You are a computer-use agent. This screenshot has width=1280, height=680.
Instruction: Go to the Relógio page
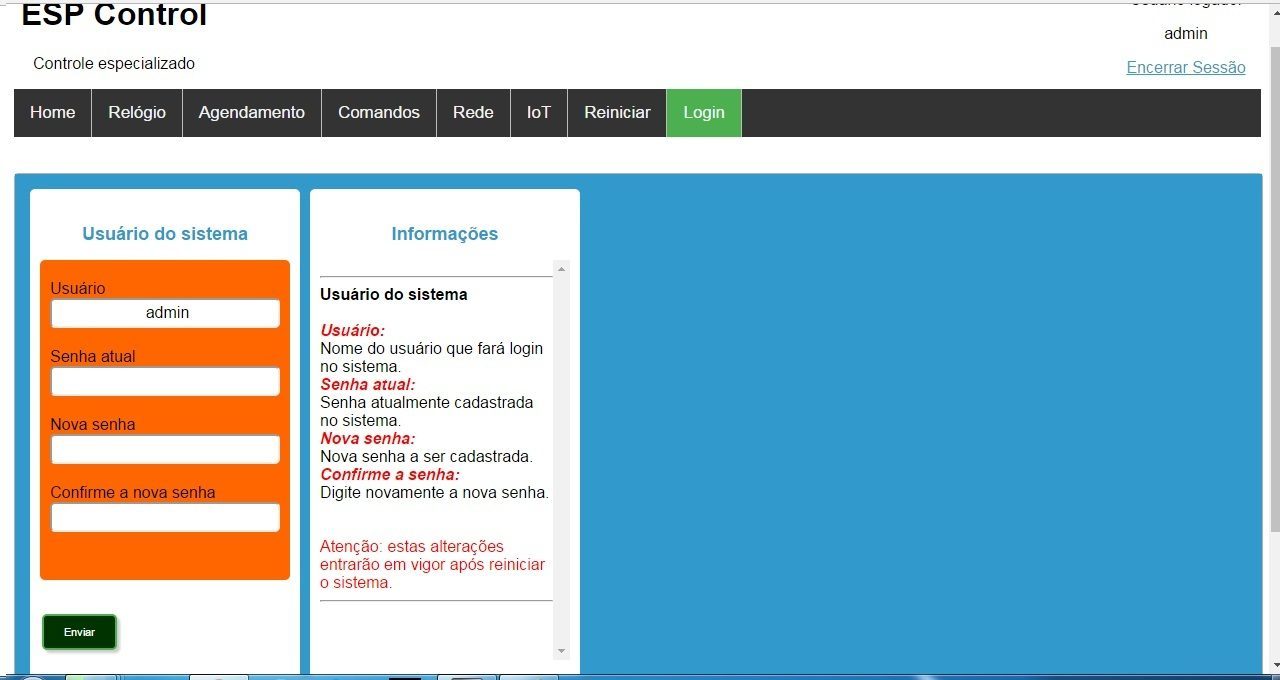pos(137,113)
